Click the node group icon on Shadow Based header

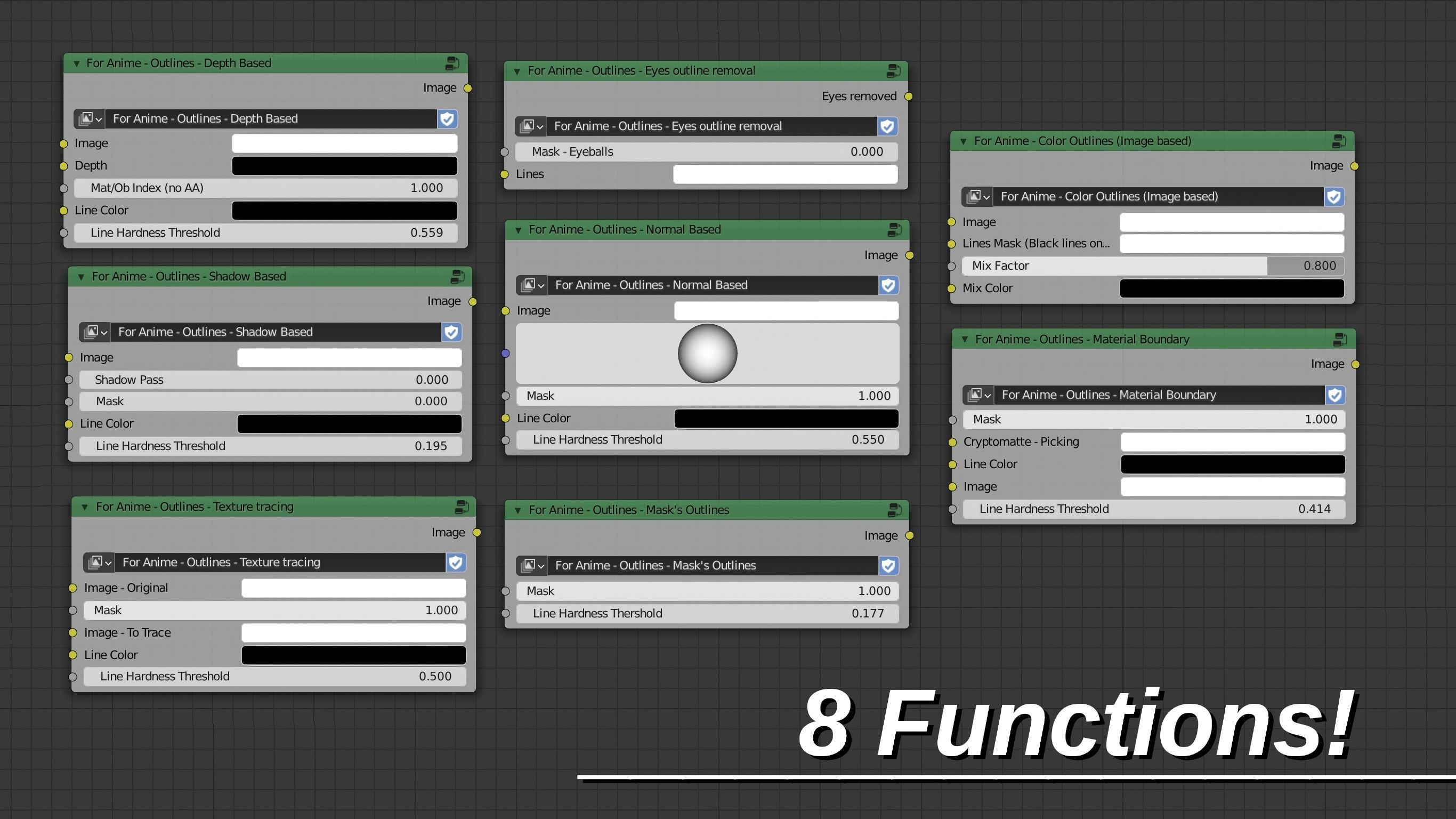pyautogui.click(x=457, y=277)
